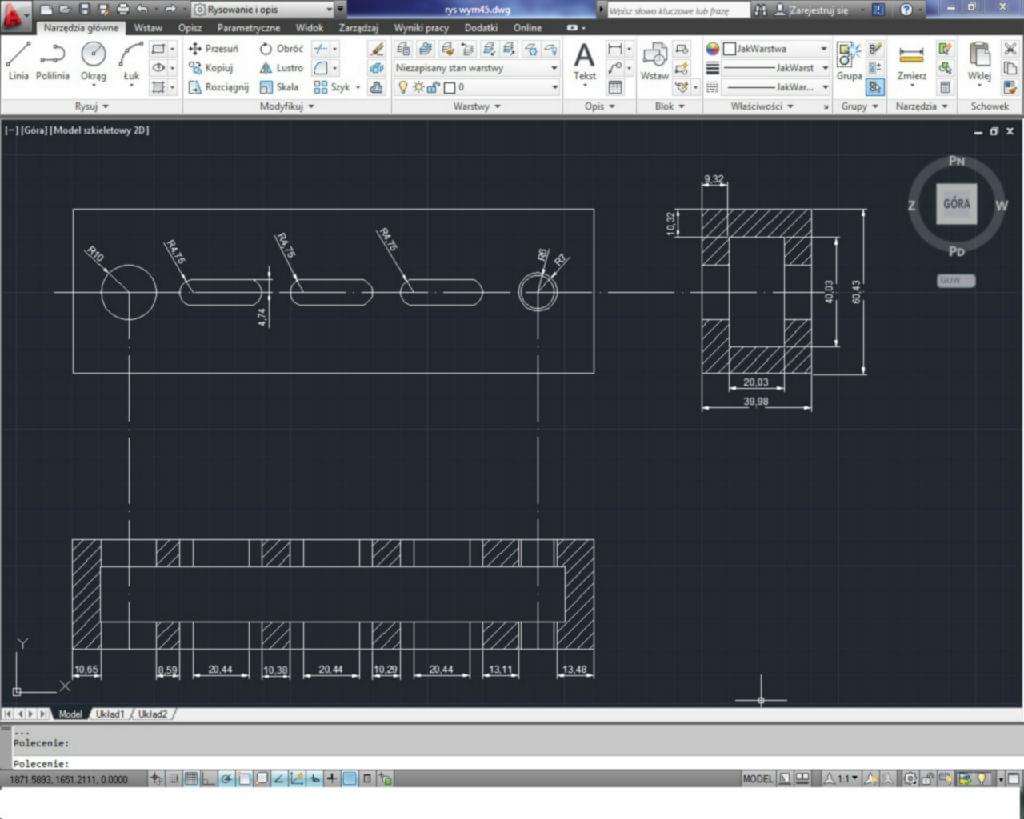1024x819 pixels.
Task: Insert a table from the Opis panel
Action: [x=615, y=87]
